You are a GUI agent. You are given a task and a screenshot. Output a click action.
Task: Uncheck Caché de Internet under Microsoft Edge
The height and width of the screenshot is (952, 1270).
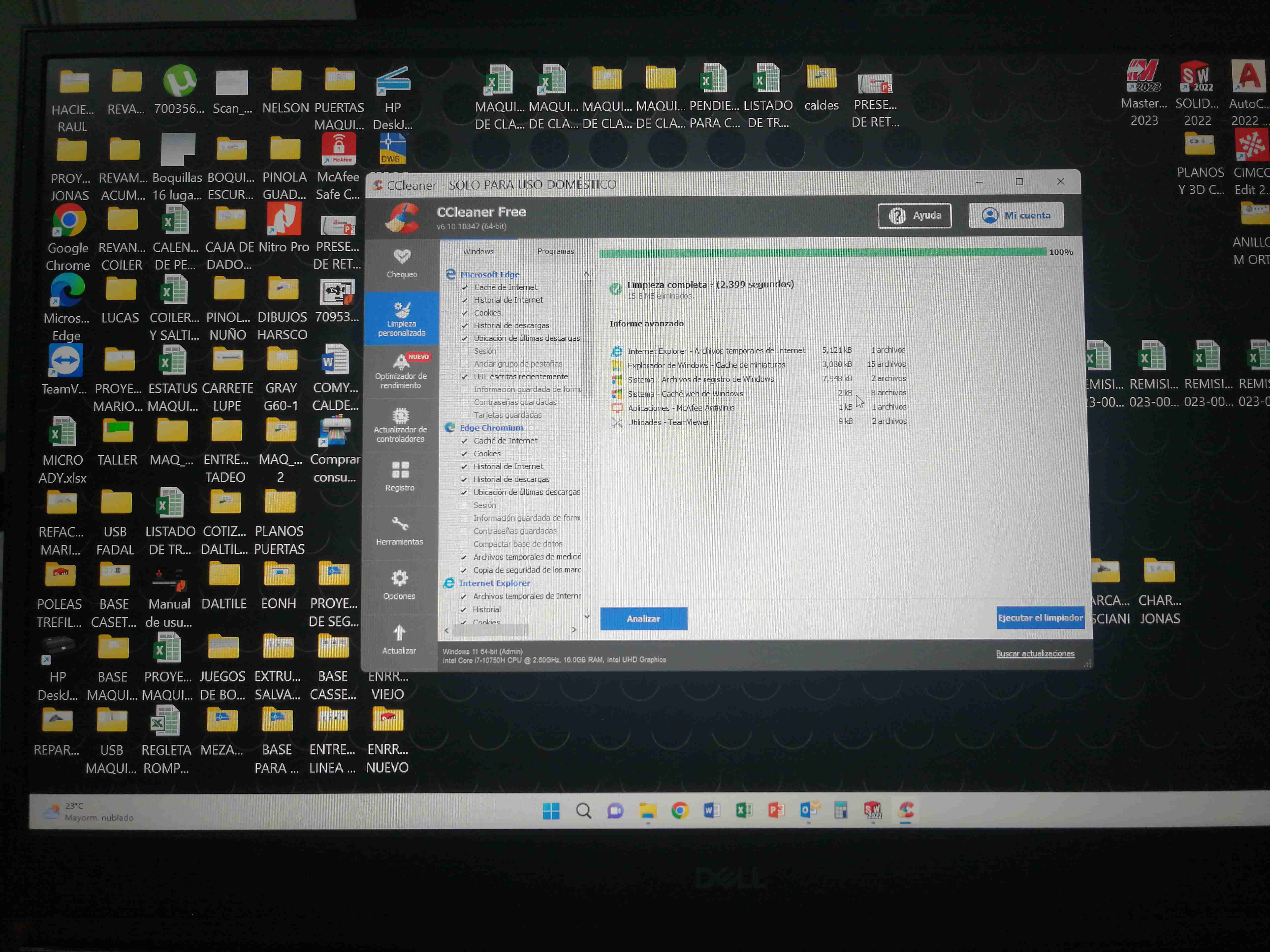click(465, 288)
